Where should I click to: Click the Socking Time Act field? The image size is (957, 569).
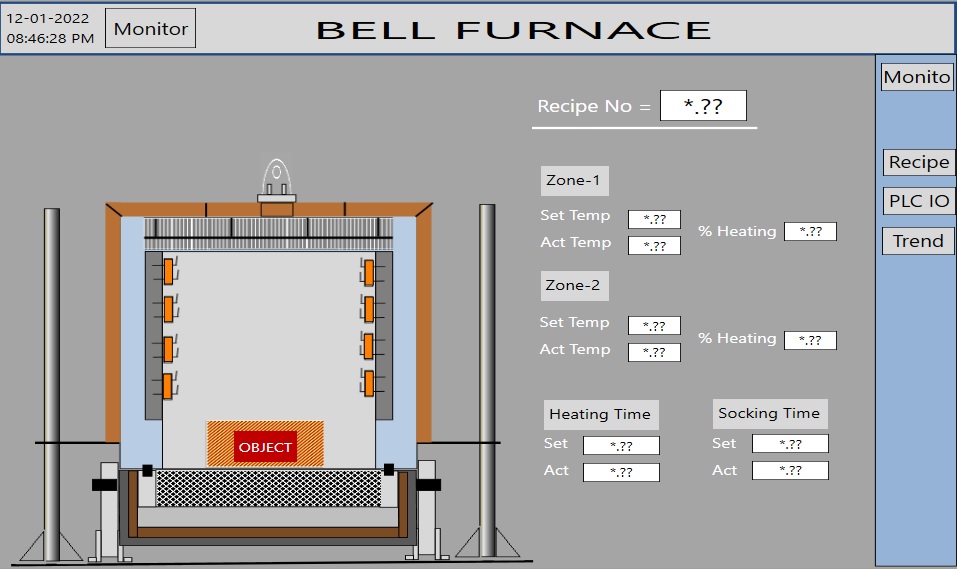tap(790, 470)
